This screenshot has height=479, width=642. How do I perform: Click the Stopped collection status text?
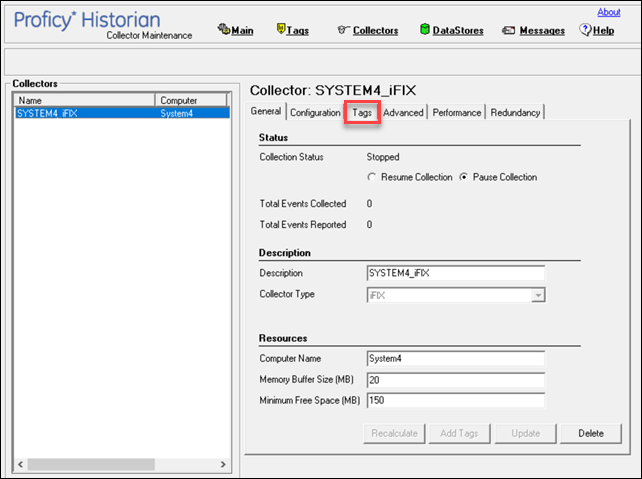(383, 157)
